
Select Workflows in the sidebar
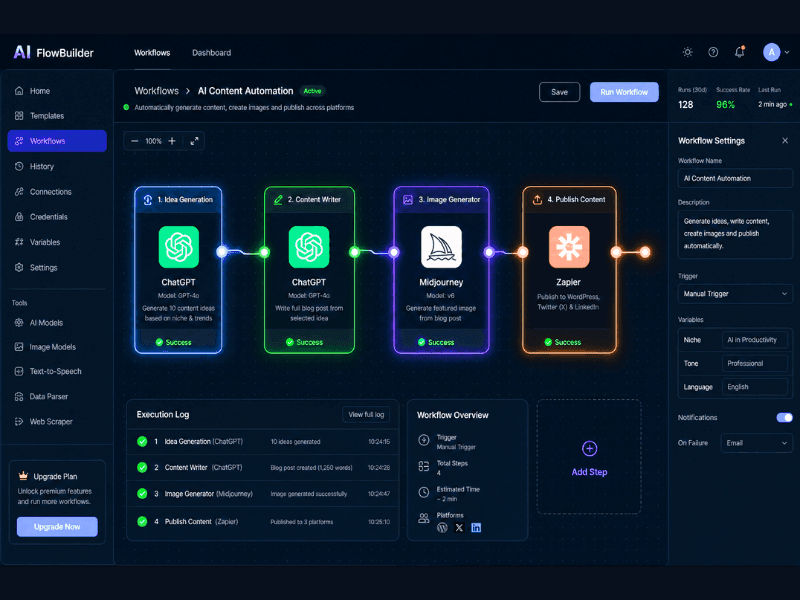click(x=57, y=141)
